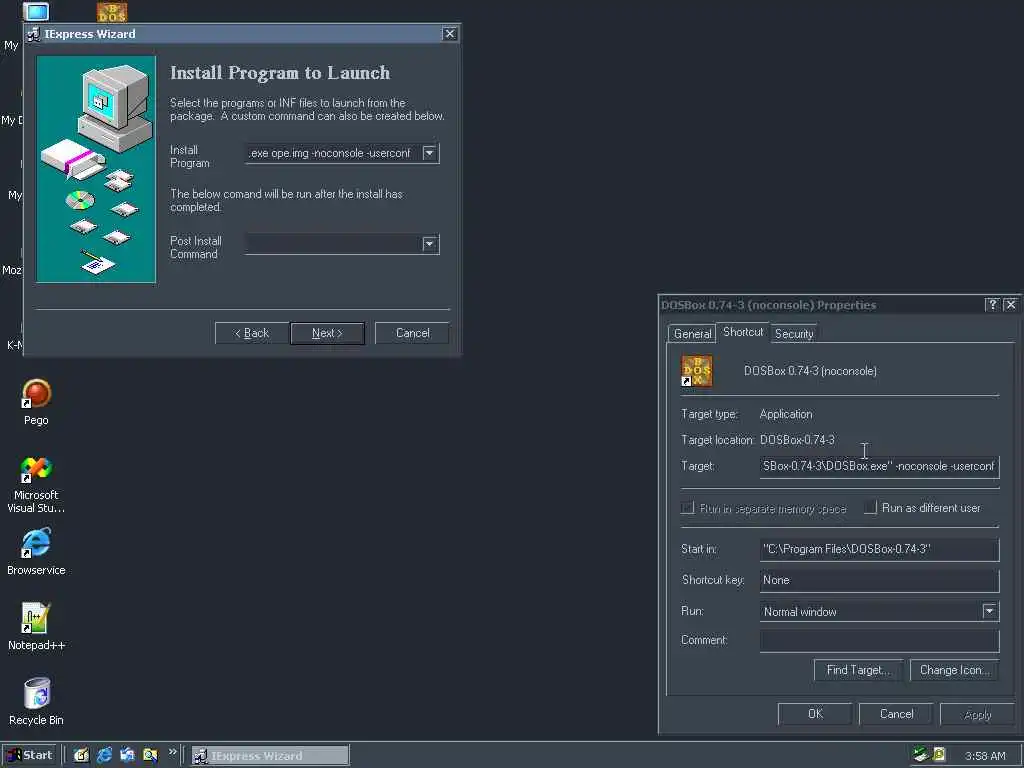
Task: Select the My Computer monitor icon on desktop
Action: click(x=36, y=11)
